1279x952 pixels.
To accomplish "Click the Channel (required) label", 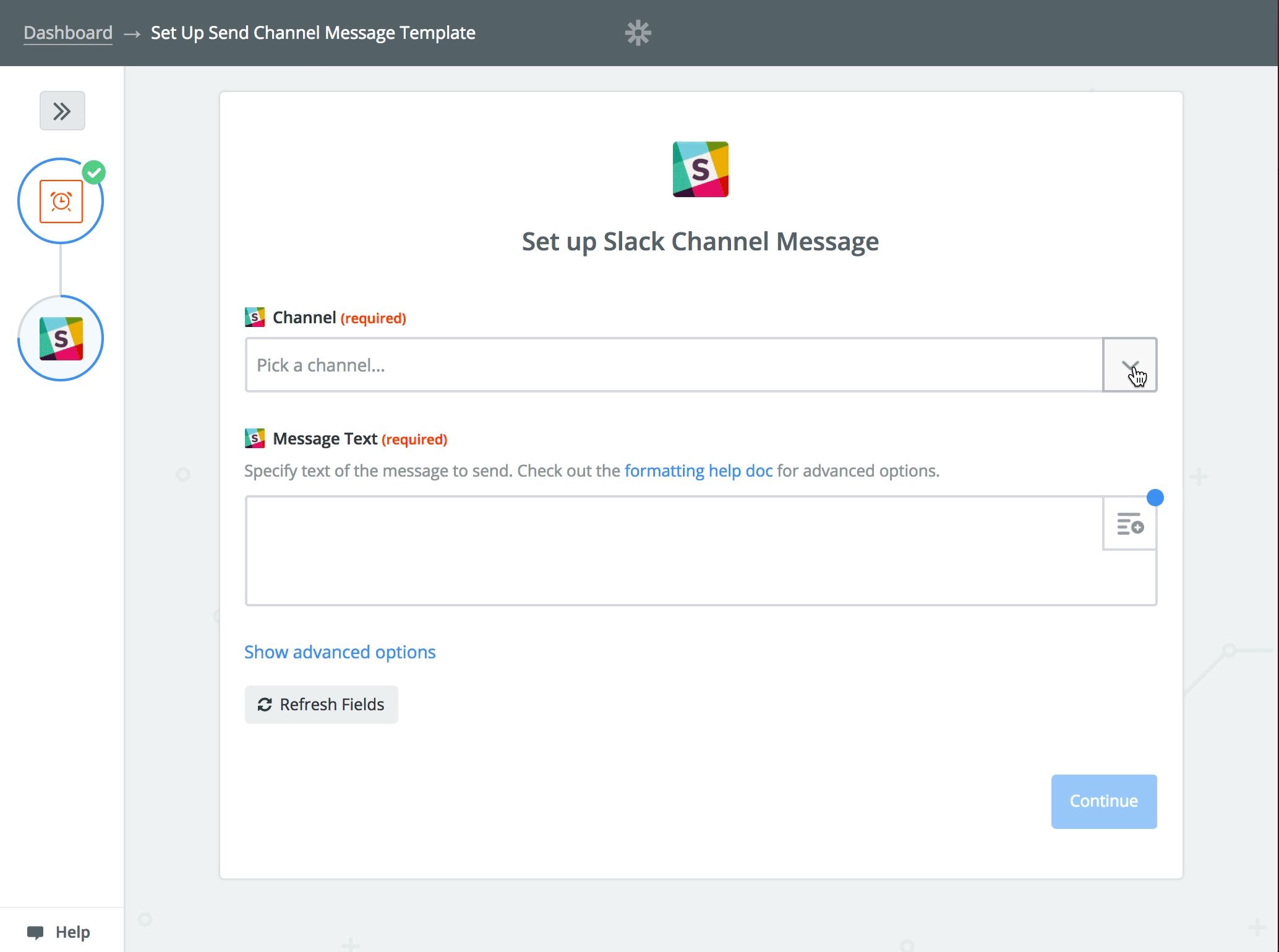I will pyautogui.click(x=340, y=318).
